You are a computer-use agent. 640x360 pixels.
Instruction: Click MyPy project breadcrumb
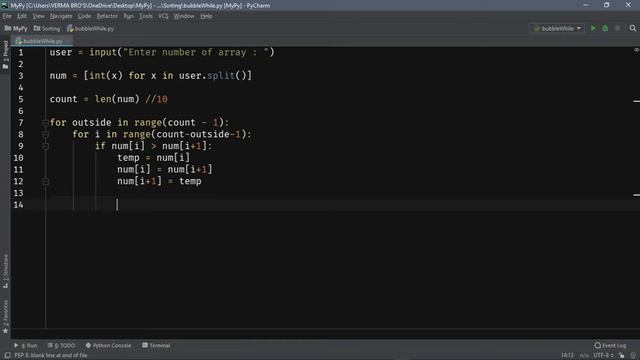[16, 29]
